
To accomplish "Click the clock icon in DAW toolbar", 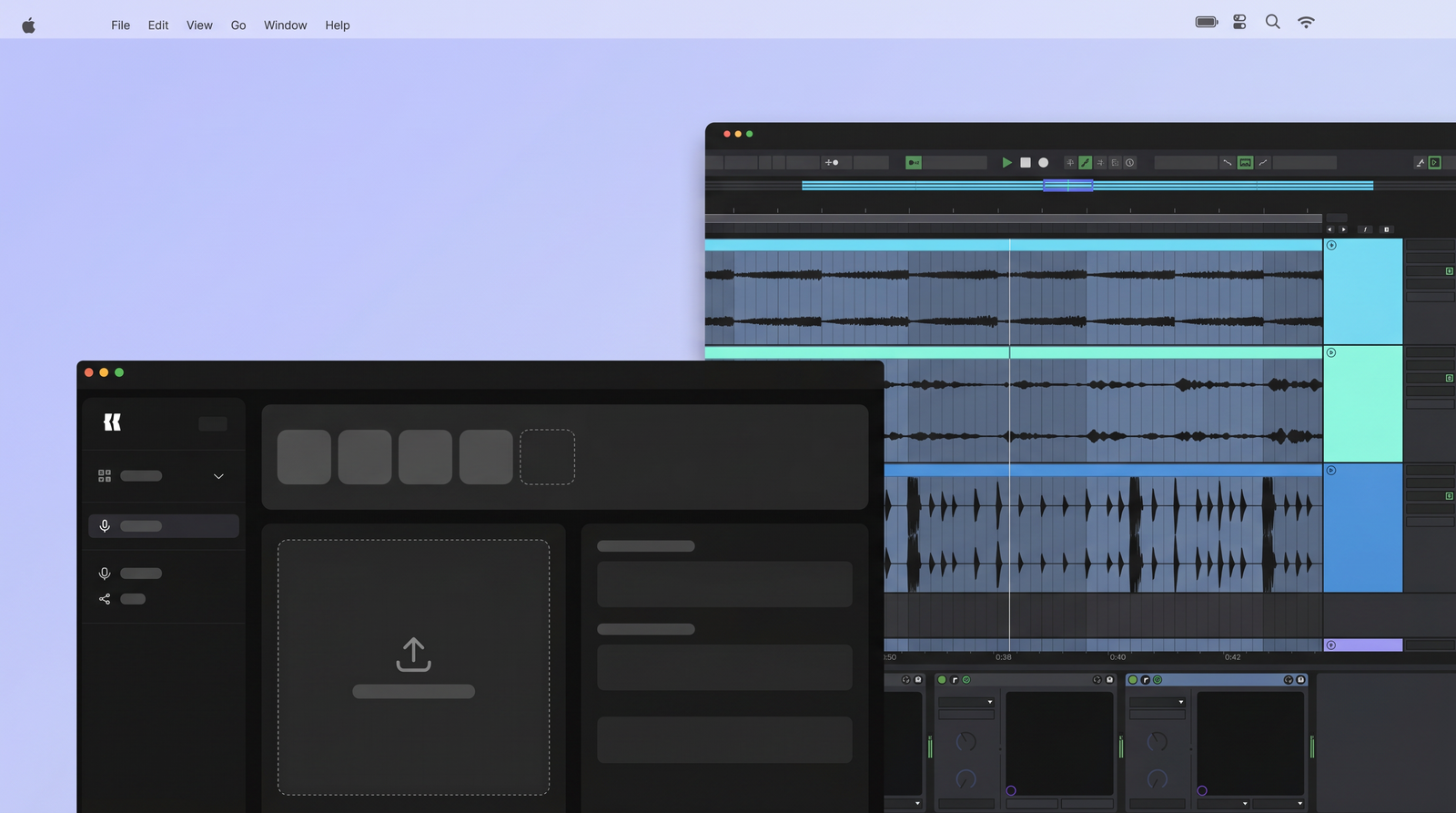I will tap(1129, 162).
